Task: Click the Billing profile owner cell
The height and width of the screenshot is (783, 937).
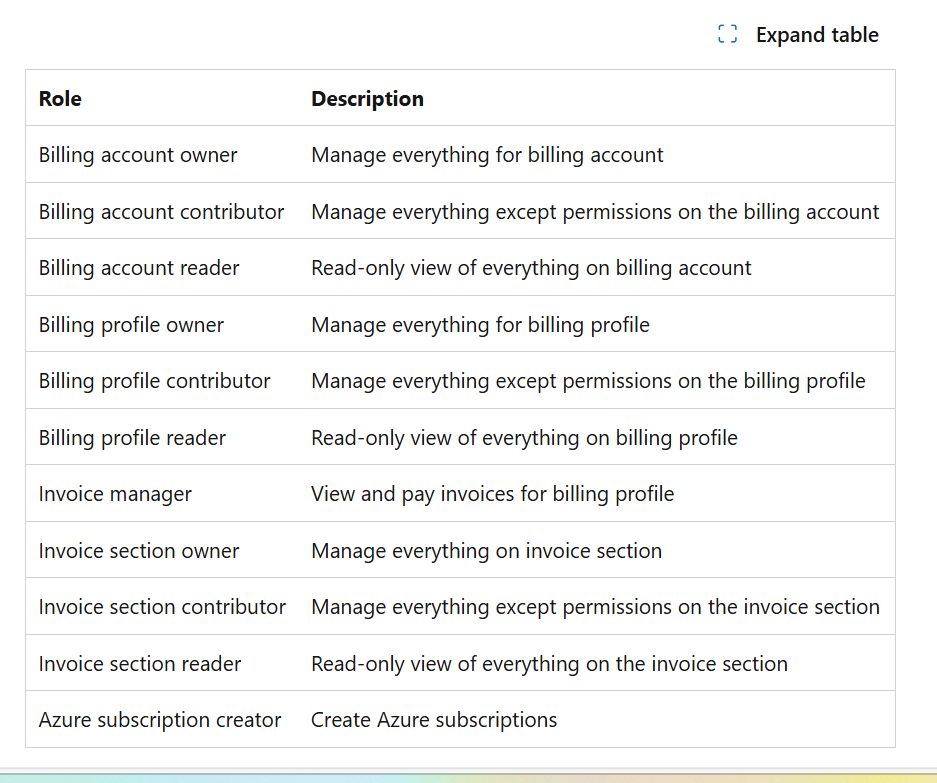Action: [x=131, y=325]
